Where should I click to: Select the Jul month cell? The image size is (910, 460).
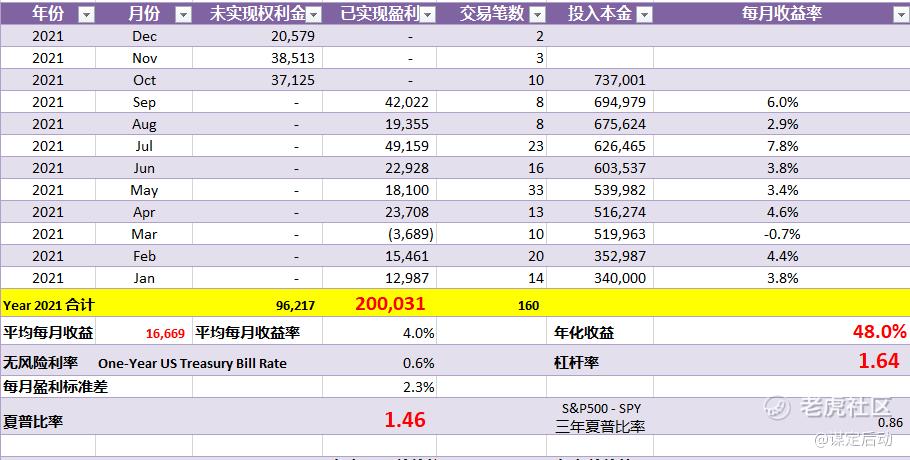(x=144, y=146)
